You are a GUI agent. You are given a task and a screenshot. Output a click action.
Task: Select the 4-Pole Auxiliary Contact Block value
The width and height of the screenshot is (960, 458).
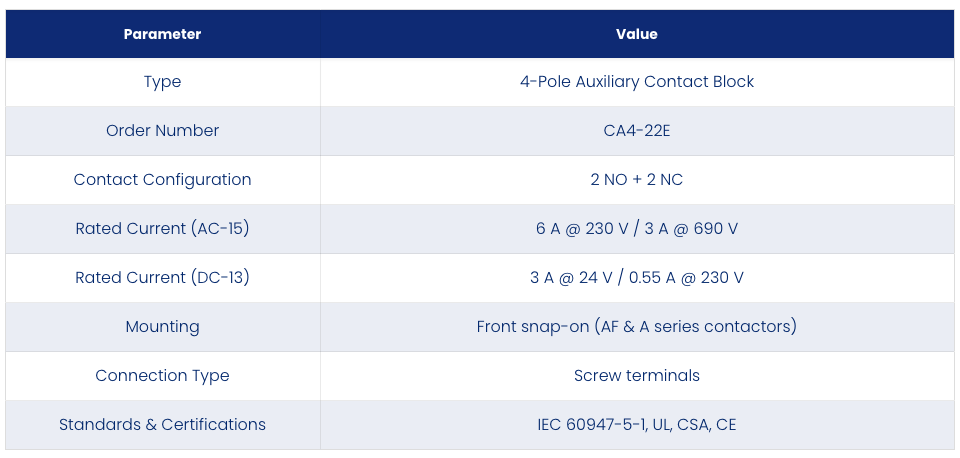tap(637, 82)
